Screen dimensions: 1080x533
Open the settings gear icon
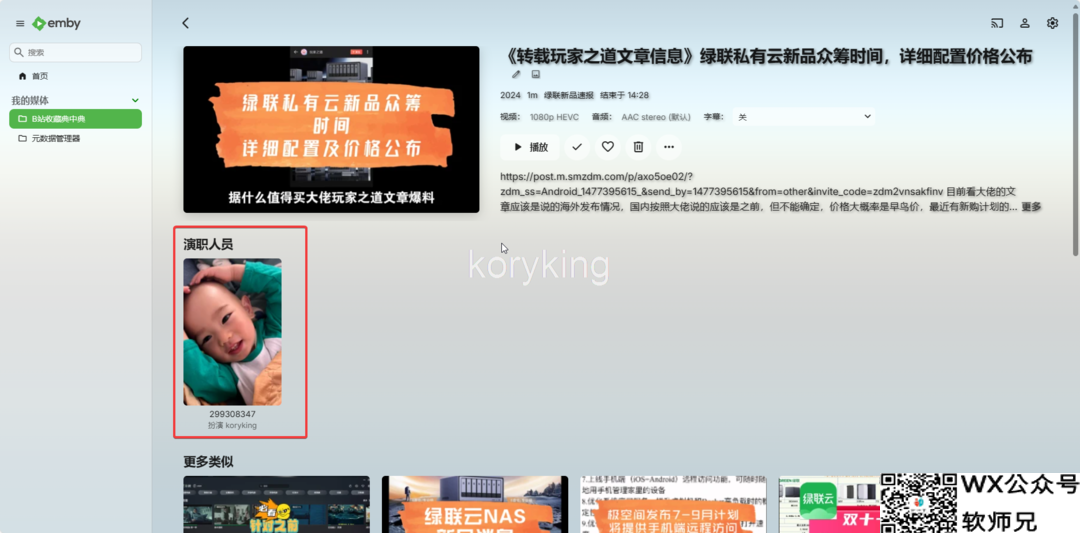1052,23
